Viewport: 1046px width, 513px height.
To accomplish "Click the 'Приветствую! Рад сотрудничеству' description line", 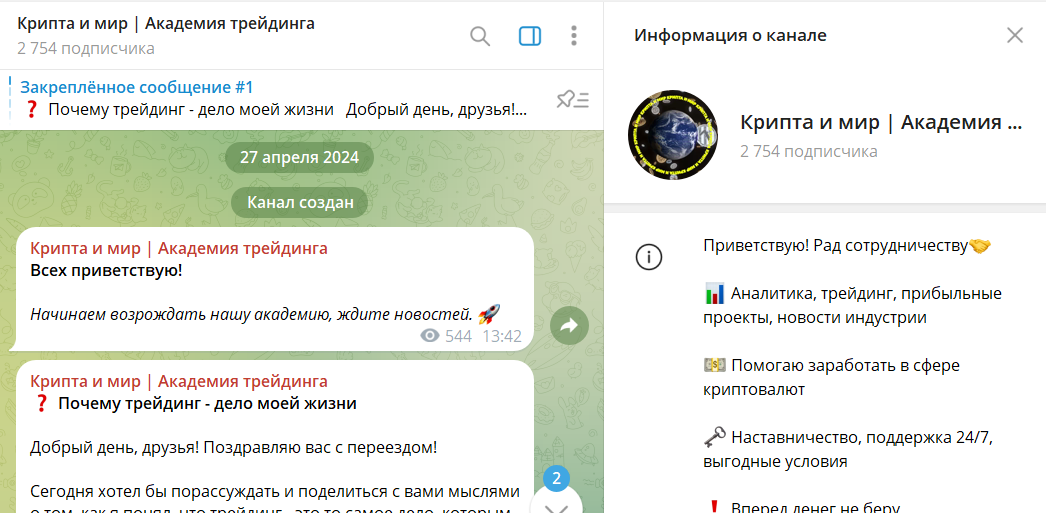I will (x=847, y=246).
